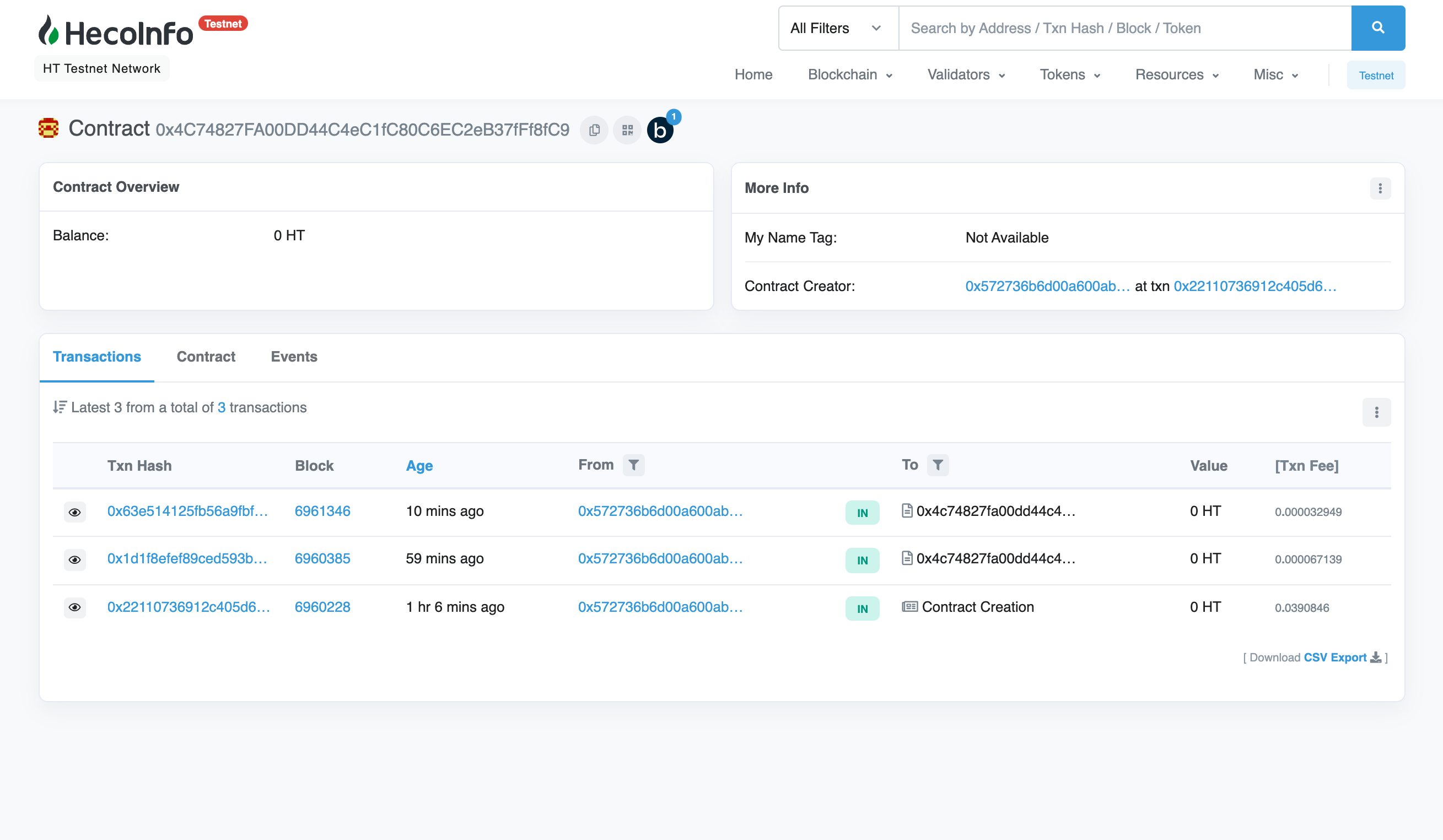This screenshot has height=840, width=1443.
Task: Download the CSV Export
Action: tap(1335, 658)
